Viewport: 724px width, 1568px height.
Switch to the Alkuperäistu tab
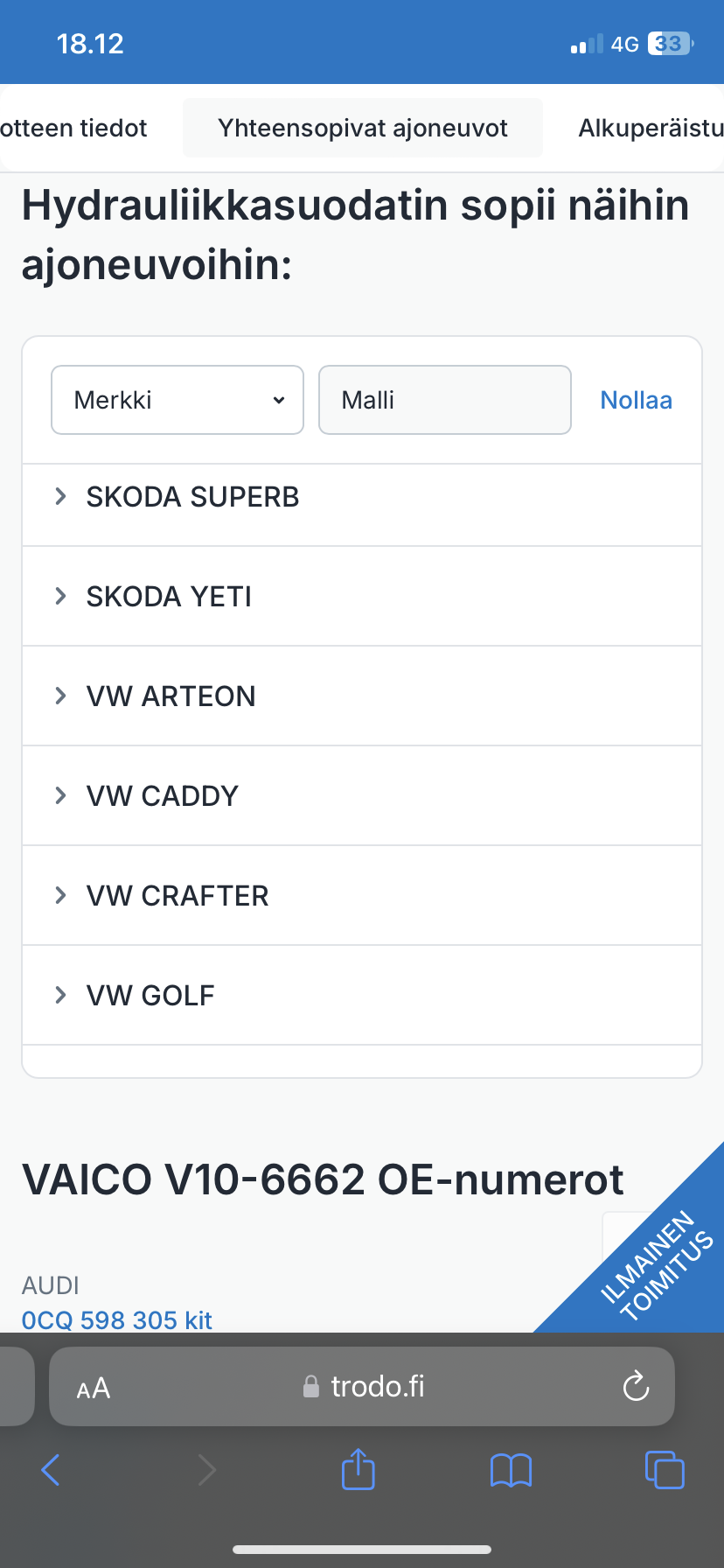click(x=650, y=129)
